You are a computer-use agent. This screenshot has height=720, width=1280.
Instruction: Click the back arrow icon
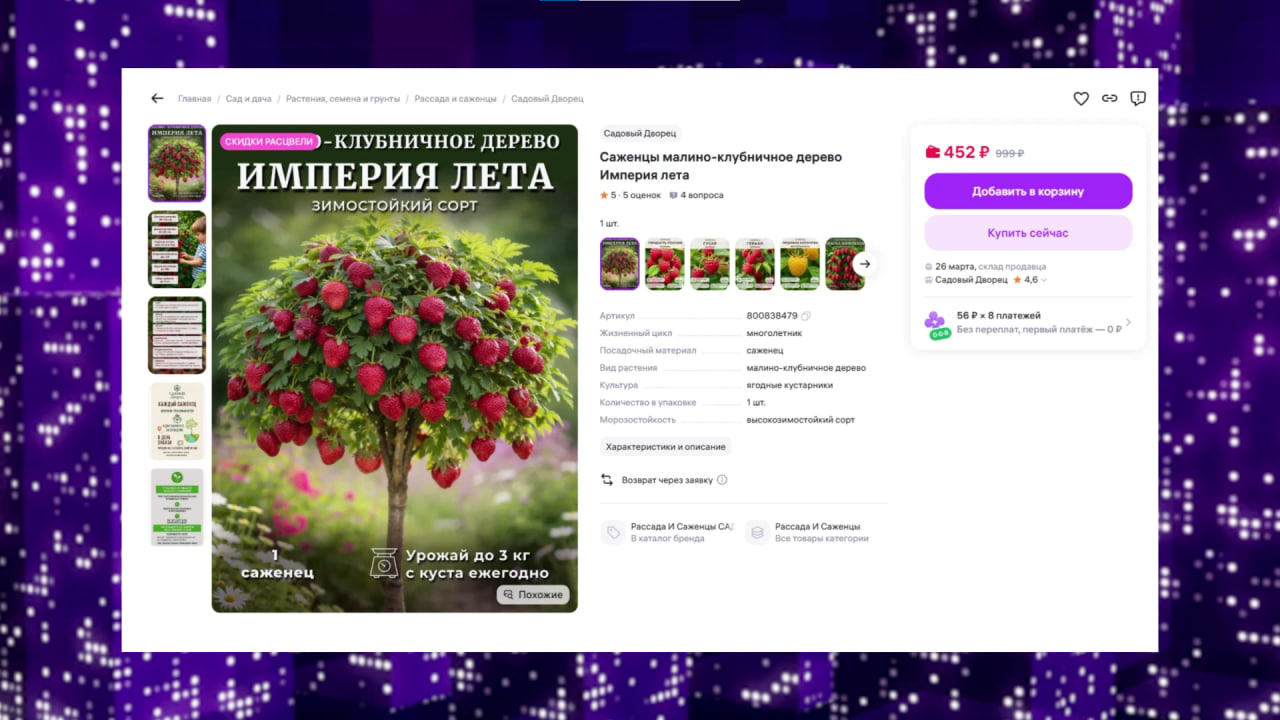click(157, 99)
